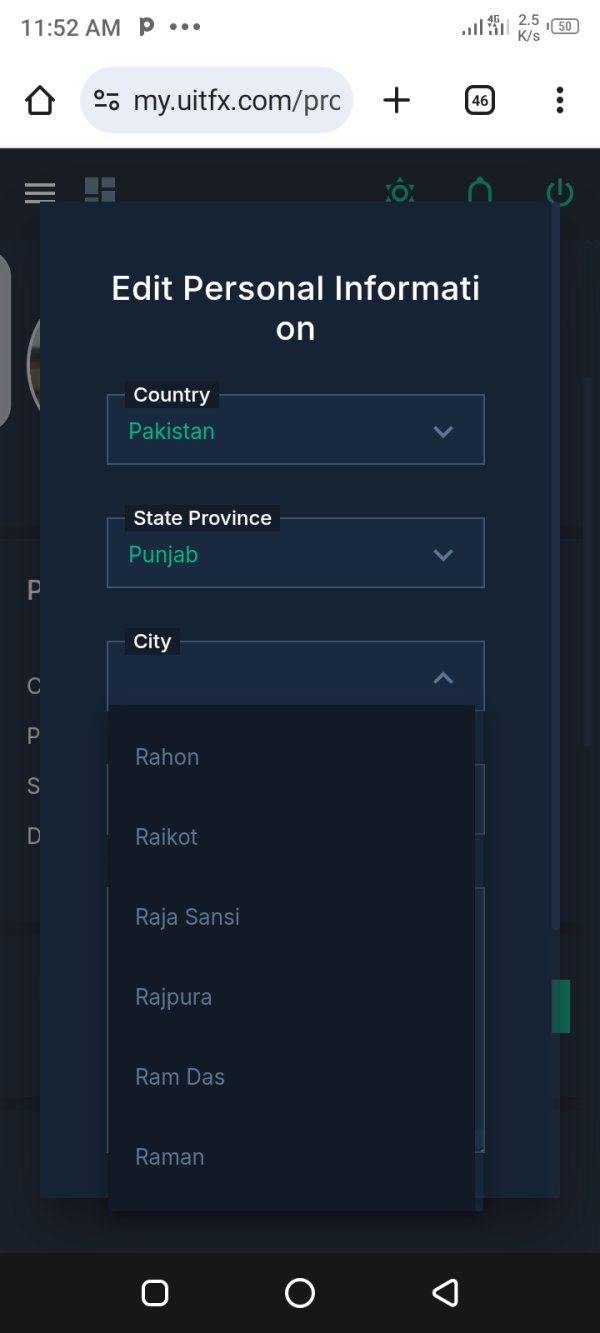Image resolution: width=600 pixels, height=1333 pixels.
Task: Select Rajpura as the city
Action: tap(173, 997)
